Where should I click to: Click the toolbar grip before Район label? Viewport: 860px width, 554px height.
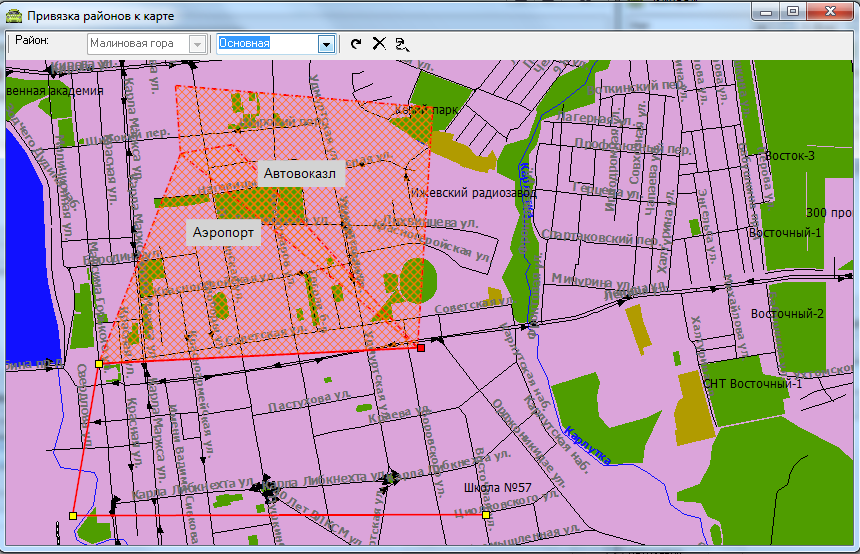click(9, 44)
